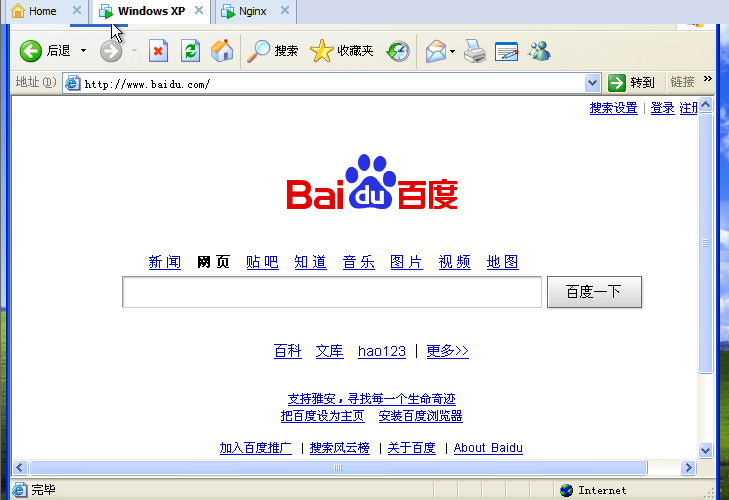This screenshot has height=500, width=729.
Task: Click the Go (转到) button
Action: pyautogui.click(x=631, y=83)
